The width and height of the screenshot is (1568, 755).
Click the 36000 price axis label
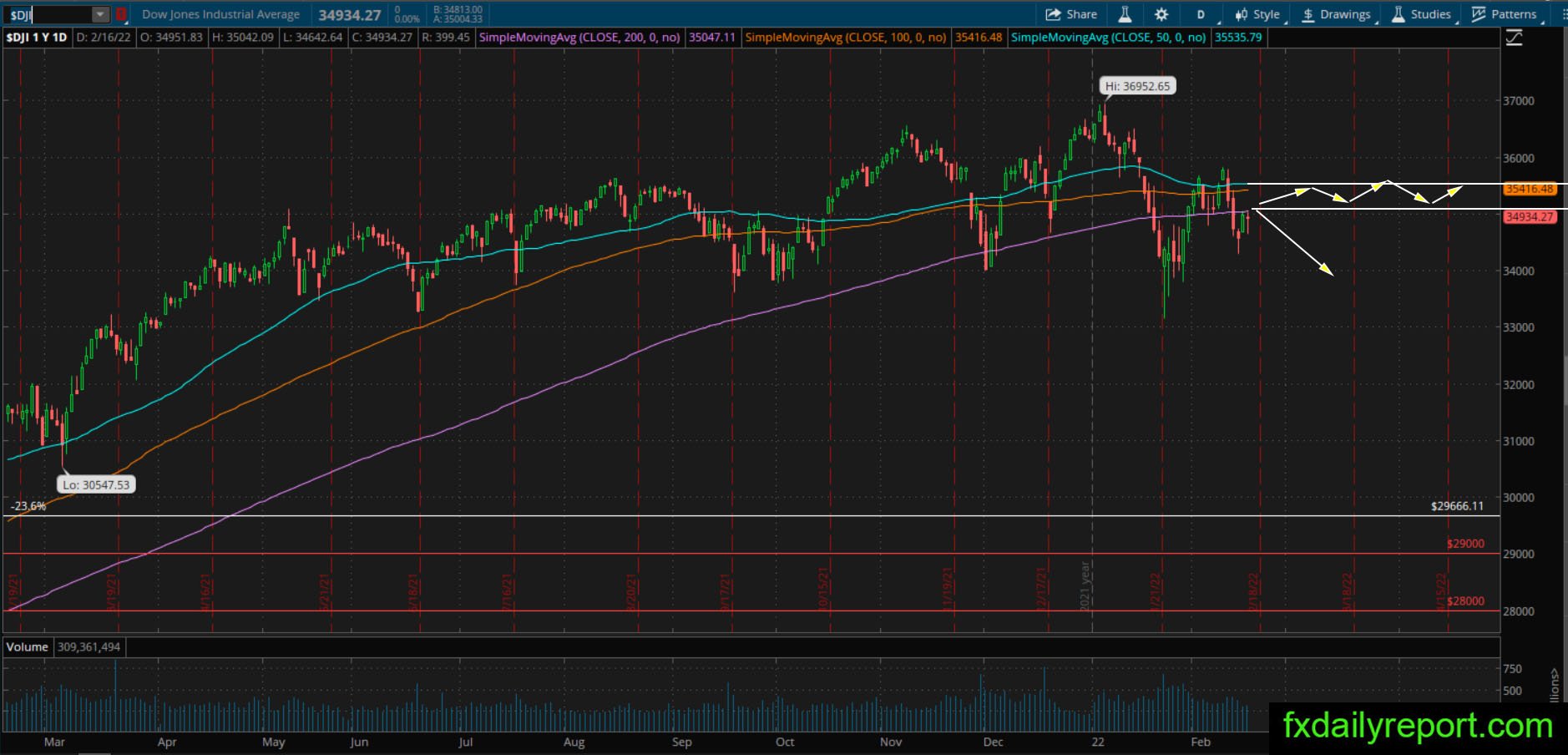point(1518,158)
